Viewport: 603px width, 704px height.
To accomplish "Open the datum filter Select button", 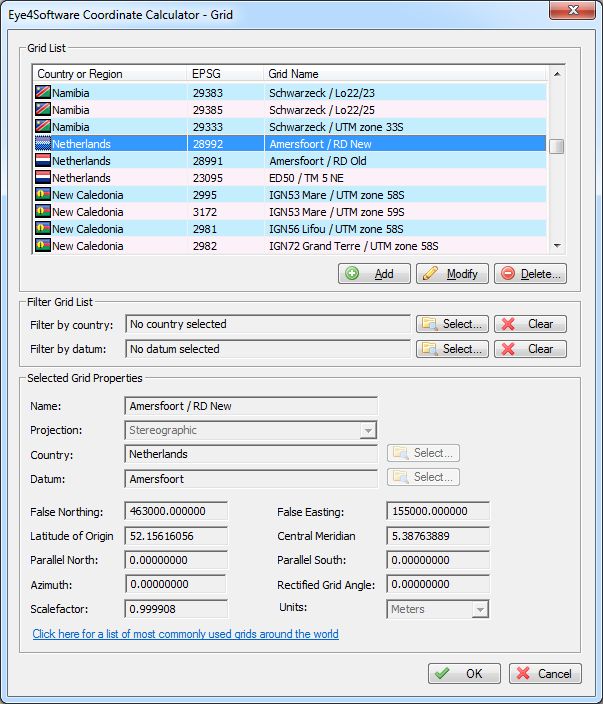I will [x=452, y=349].
